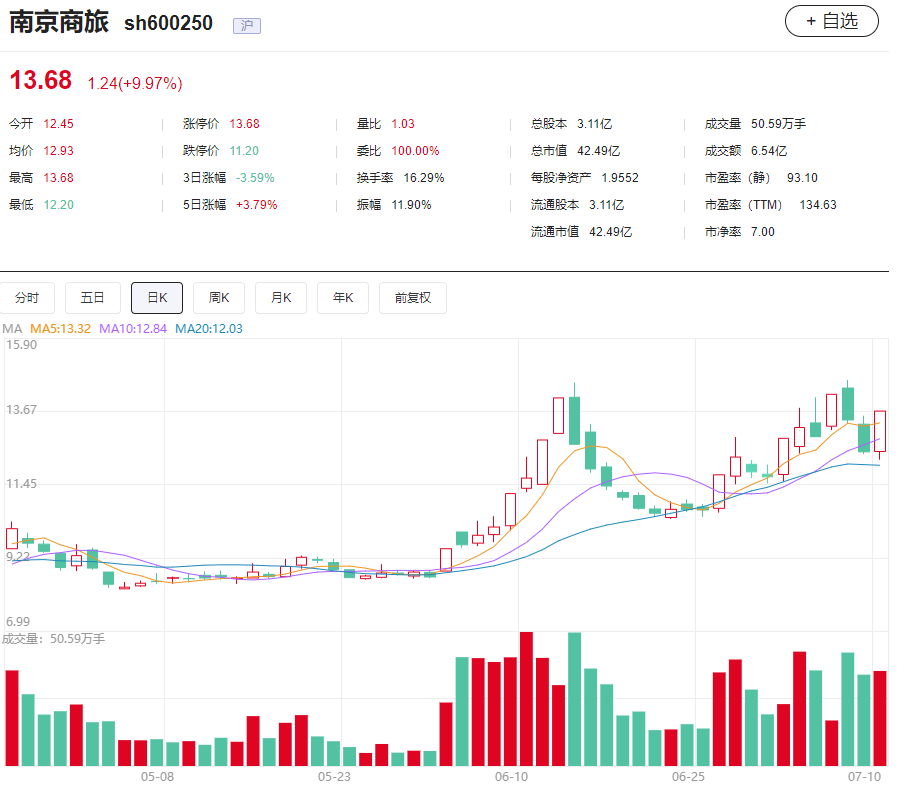Click the 06-25 date axis label
The image size is (897, 789).
(x=688, y=776)
